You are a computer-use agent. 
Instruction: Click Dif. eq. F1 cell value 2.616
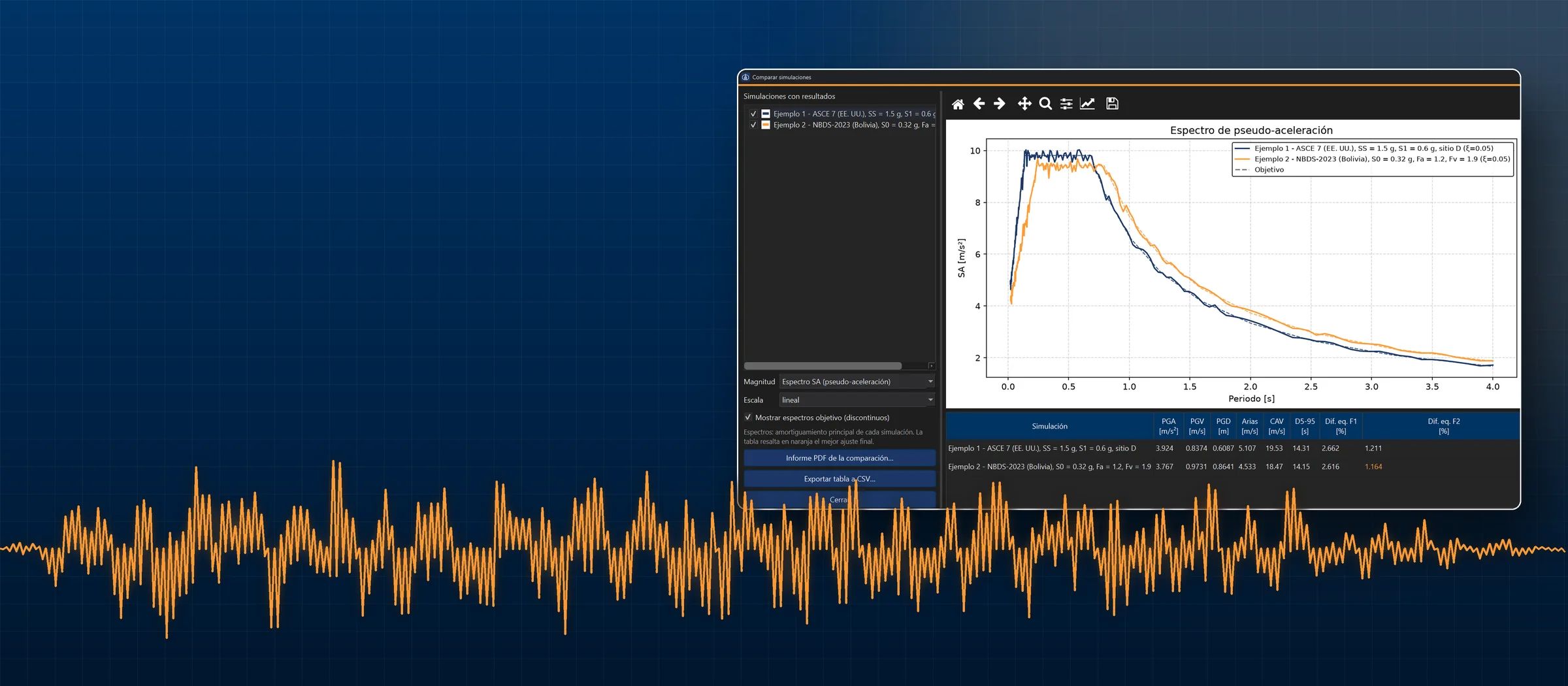click(1330, 466)
